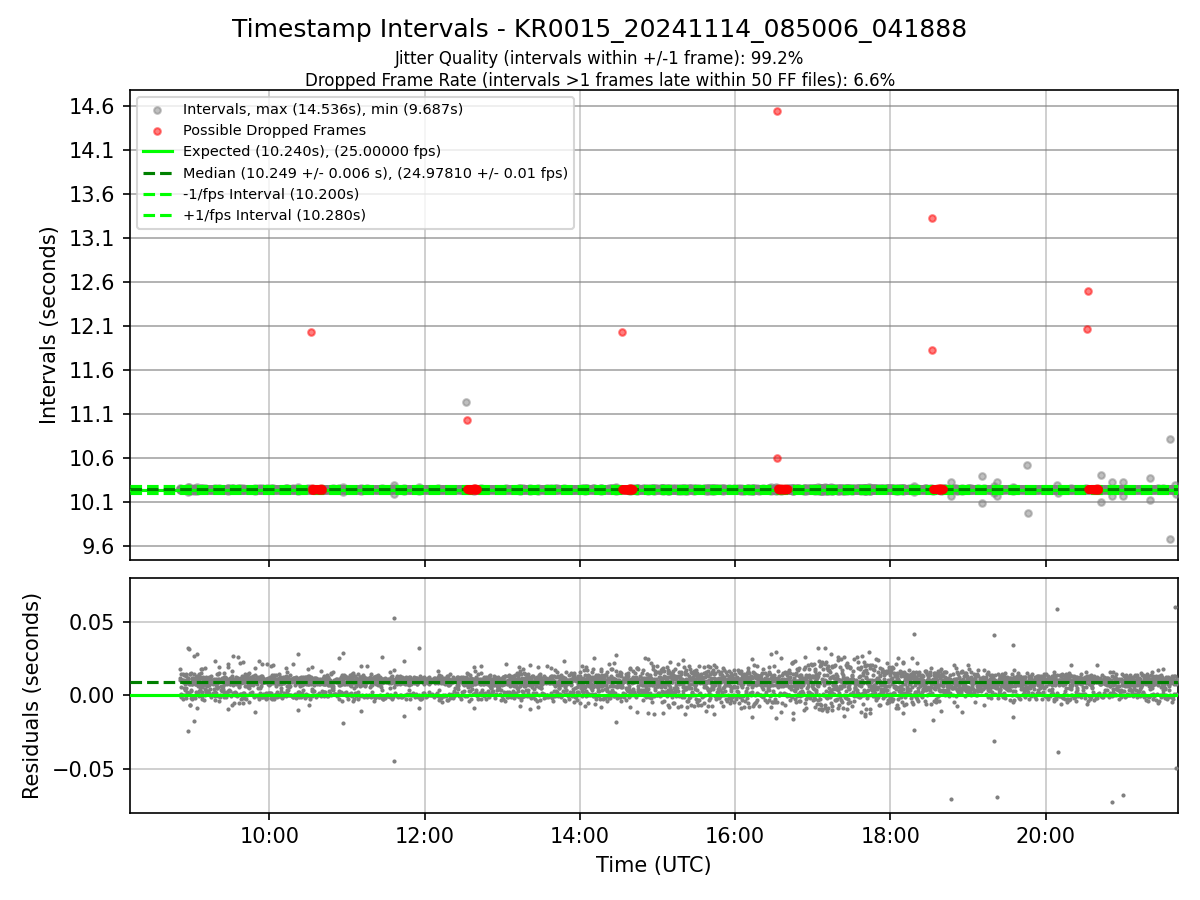
Task: Click legend entry 'Intervals, max (14.536s), min (9.687s)'
Action: click(323, 109)
